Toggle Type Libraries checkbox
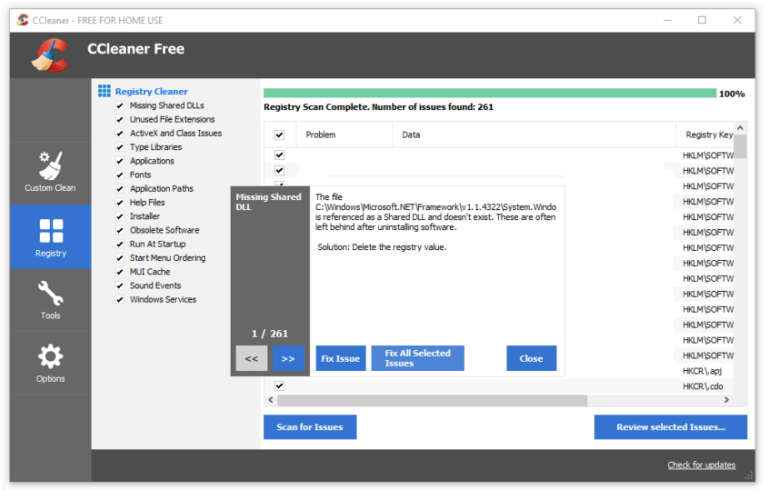 pyautogui.click(x=120, y=147)
